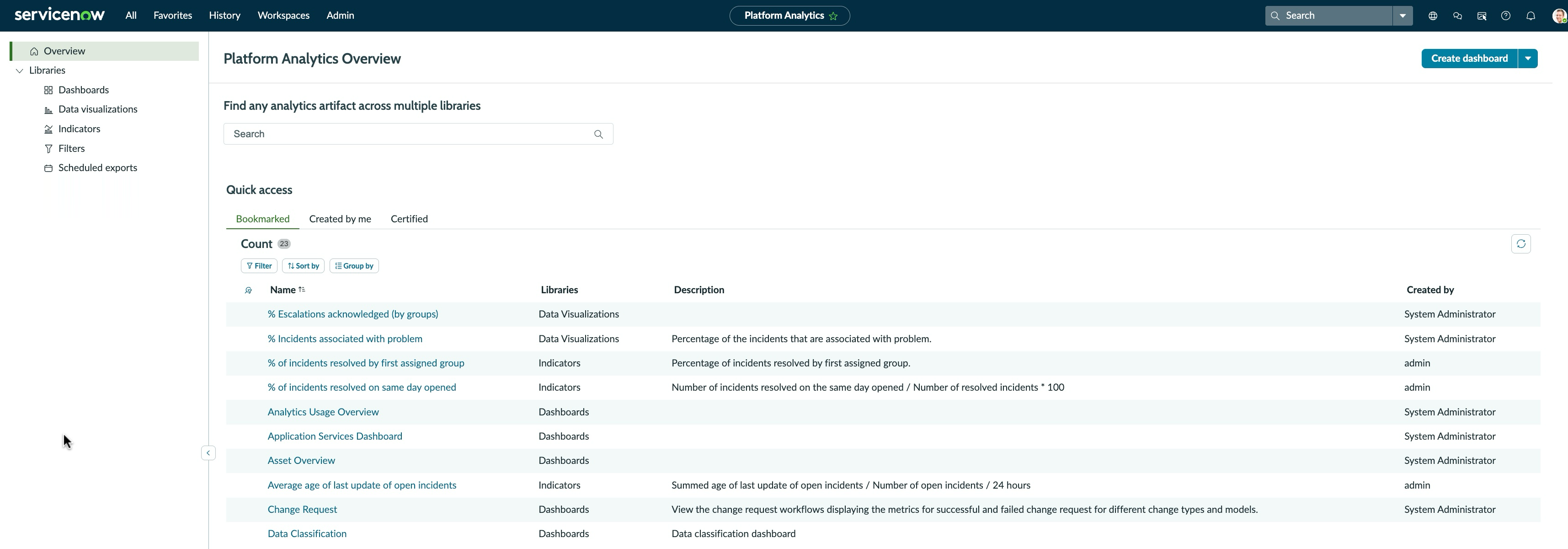Click the Overview home icon
Image resolution: width=1568 pixels, height=549 pixels.
click(34, 51)
